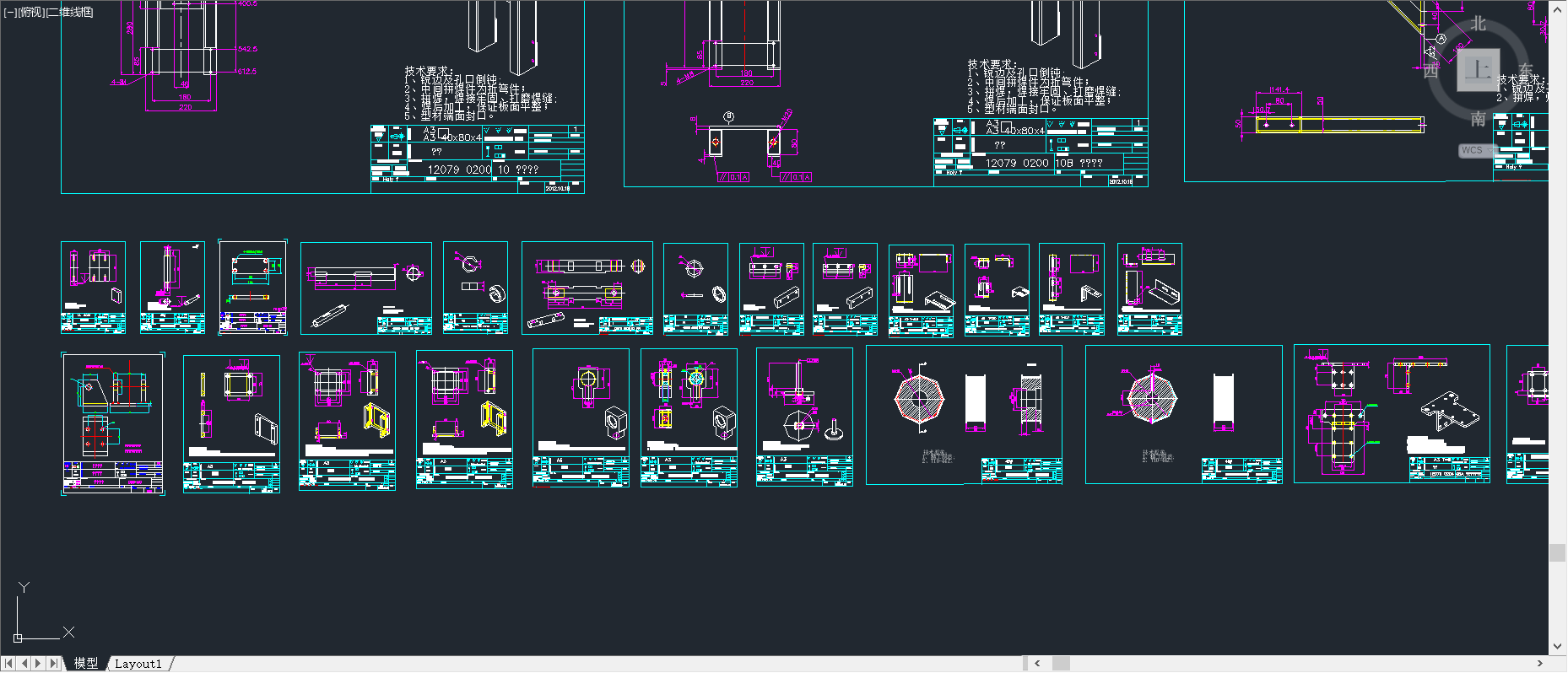Select the yellow rectangular tube profile drawing
Image resolution: width=1568 pixels, height=673 pixels.
[x=1340, y=125]
